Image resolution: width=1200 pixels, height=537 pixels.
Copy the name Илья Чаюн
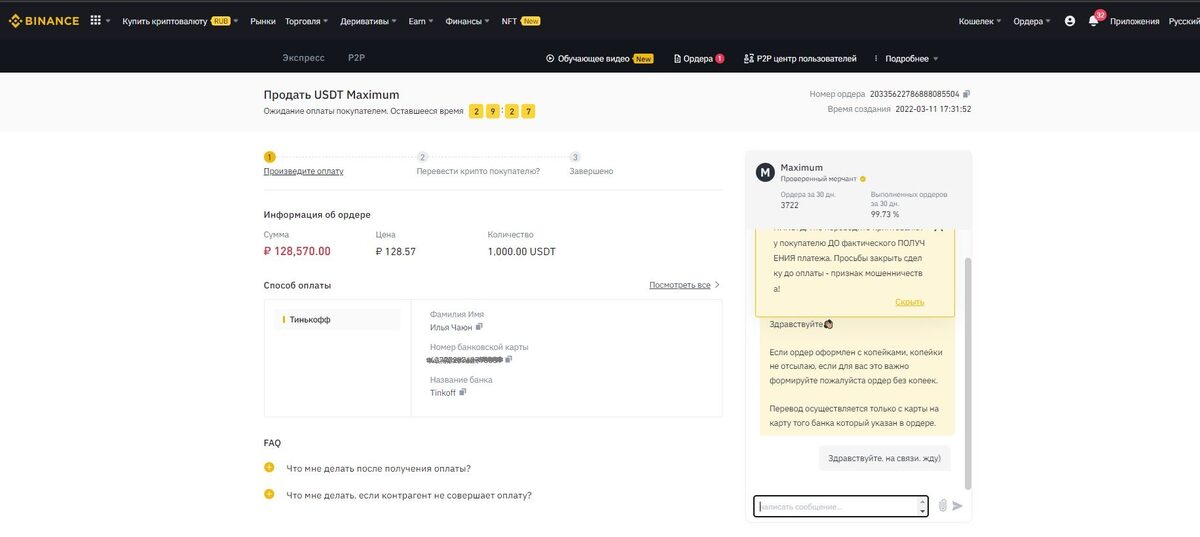coord(480,327)
